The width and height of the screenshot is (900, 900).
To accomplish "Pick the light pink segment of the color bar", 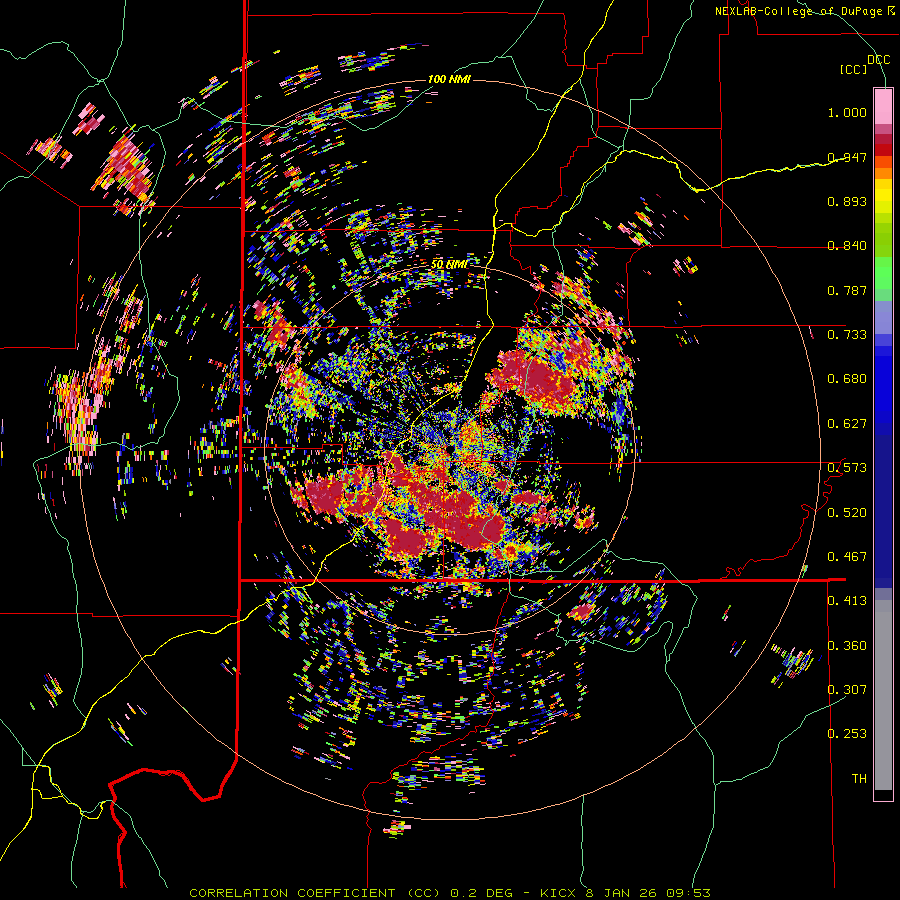I will [x=883, y=106].
